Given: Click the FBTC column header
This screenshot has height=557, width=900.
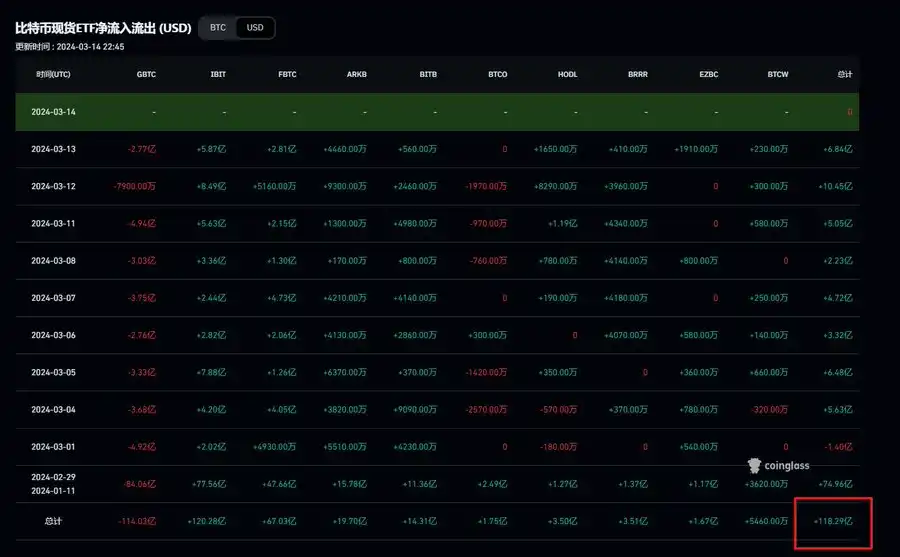Looking at the screenshot, I should (x=287, y=75).
